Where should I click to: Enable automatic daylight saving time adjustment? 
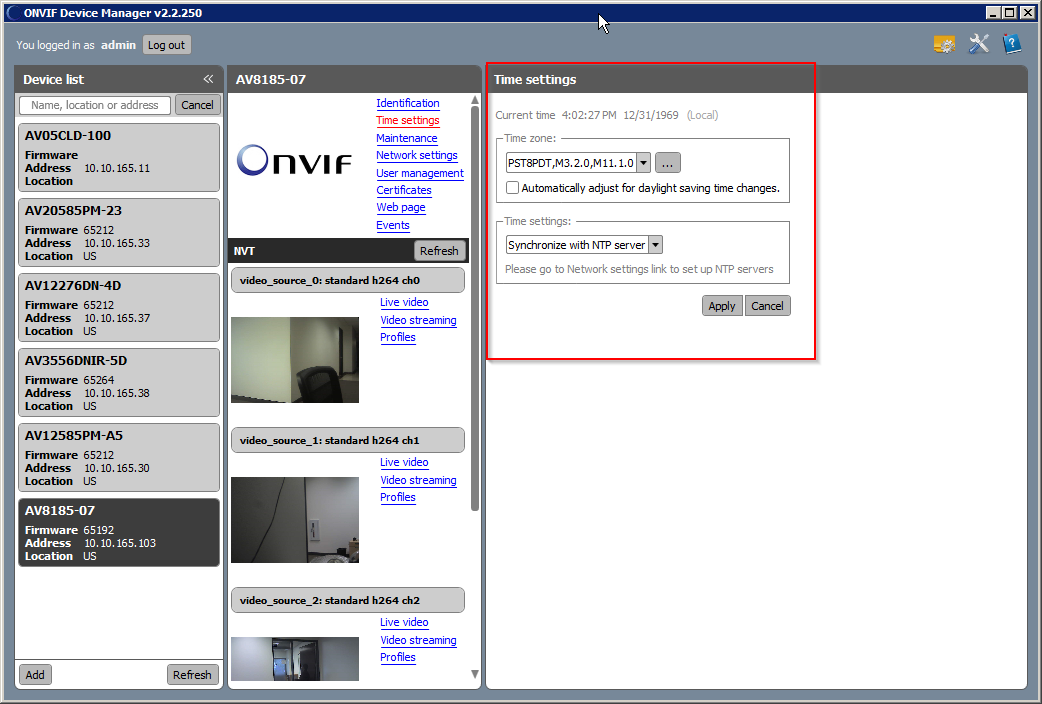pos(512,188)
